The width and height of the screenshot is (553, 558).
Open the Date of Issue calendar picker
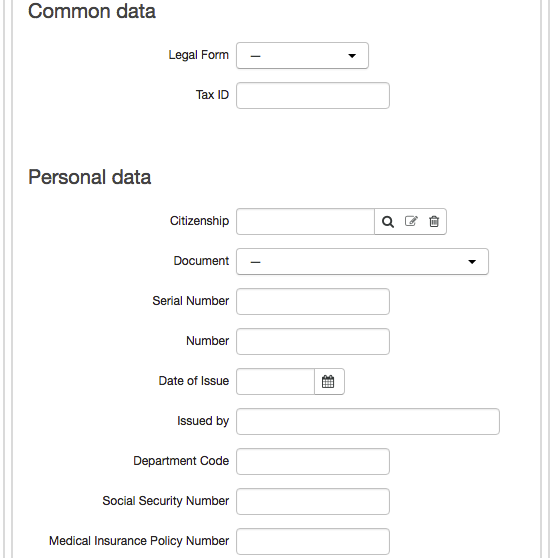point(329,381)
